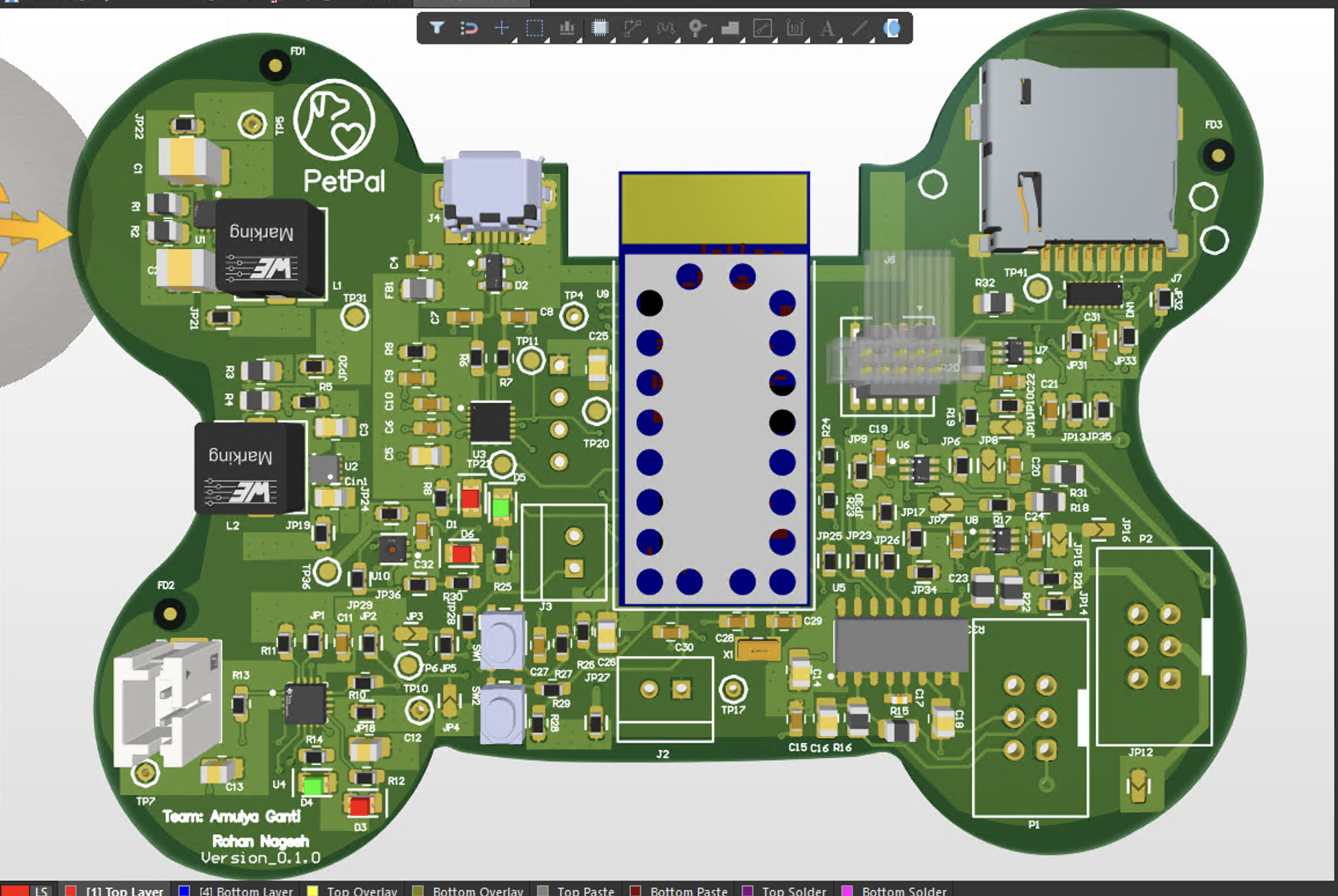1338x896 pixels.
Task: Select the Move objects crosshair tool
Action: point(502,27)
